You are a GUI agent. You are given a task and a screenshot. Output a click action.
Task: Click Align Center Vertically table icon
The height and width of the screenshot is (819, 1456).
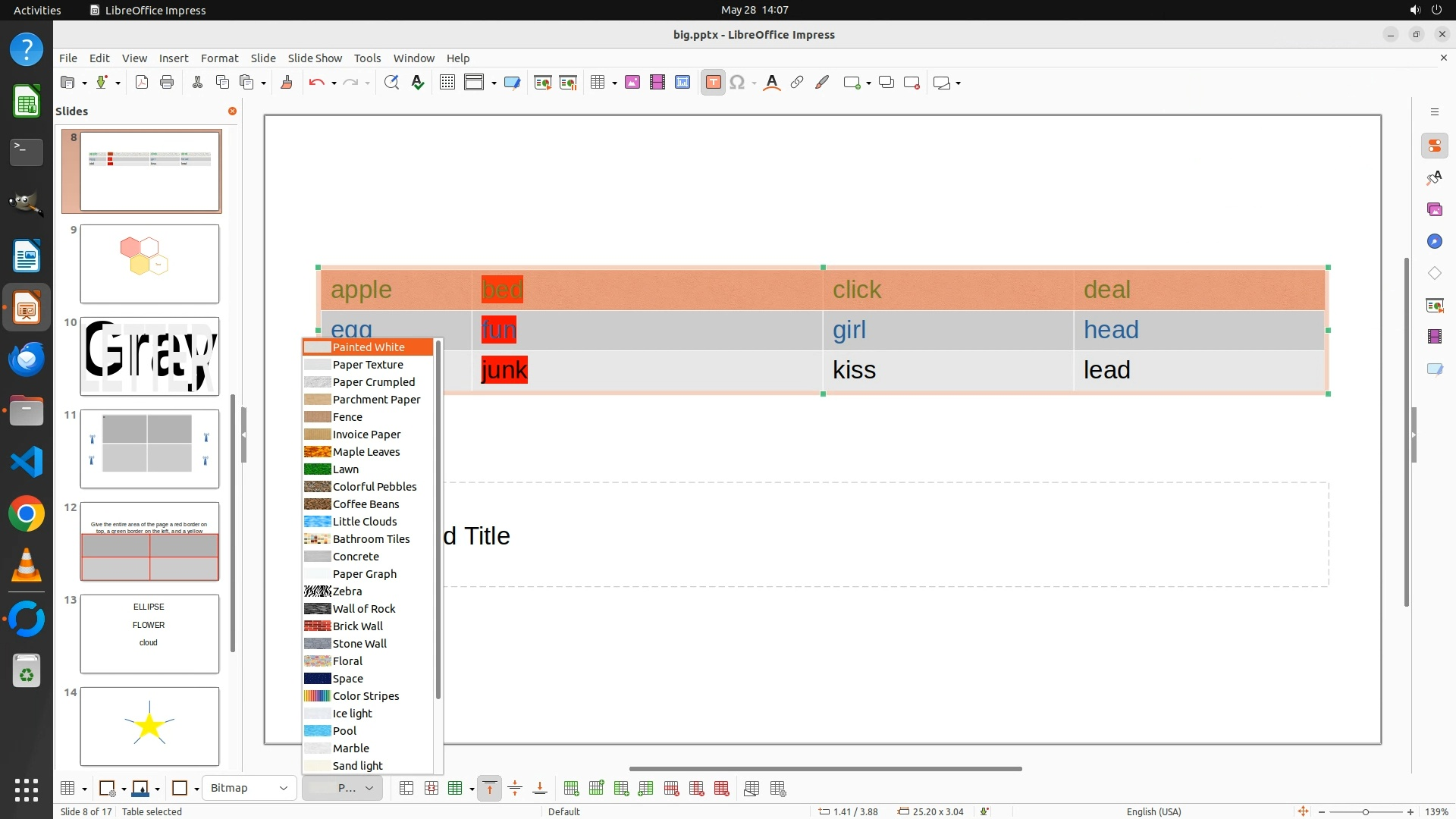click(x=515, y=789)
